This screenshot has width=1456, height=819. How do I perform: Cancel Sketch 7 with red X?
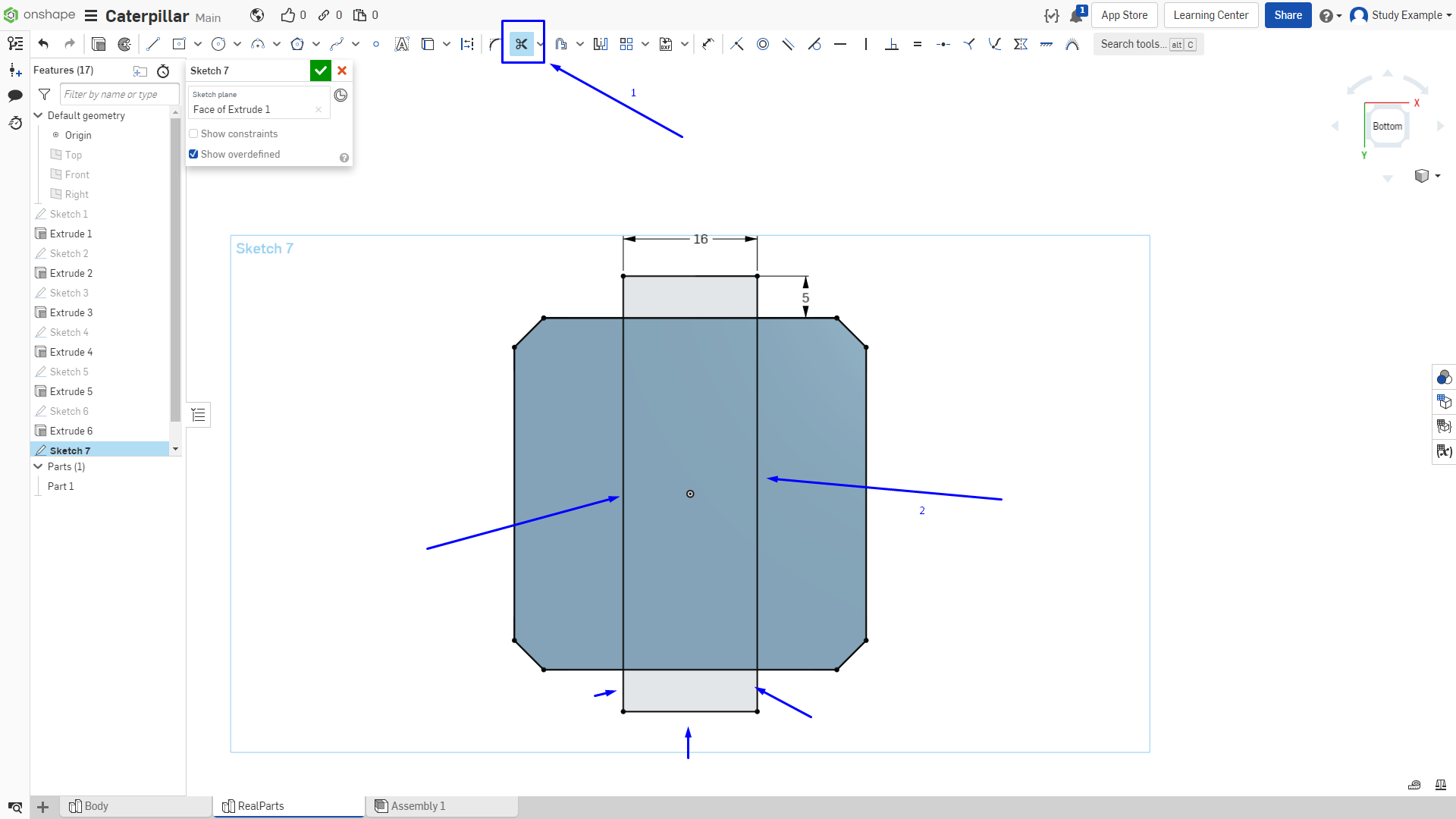pyautogui.click(x=342, y=71)
